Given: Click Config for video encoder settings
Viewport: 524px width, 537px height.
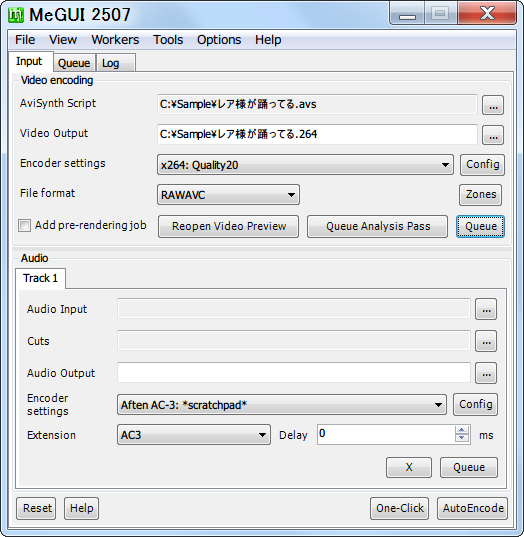Looking at the screenshot, I should 482,165.
